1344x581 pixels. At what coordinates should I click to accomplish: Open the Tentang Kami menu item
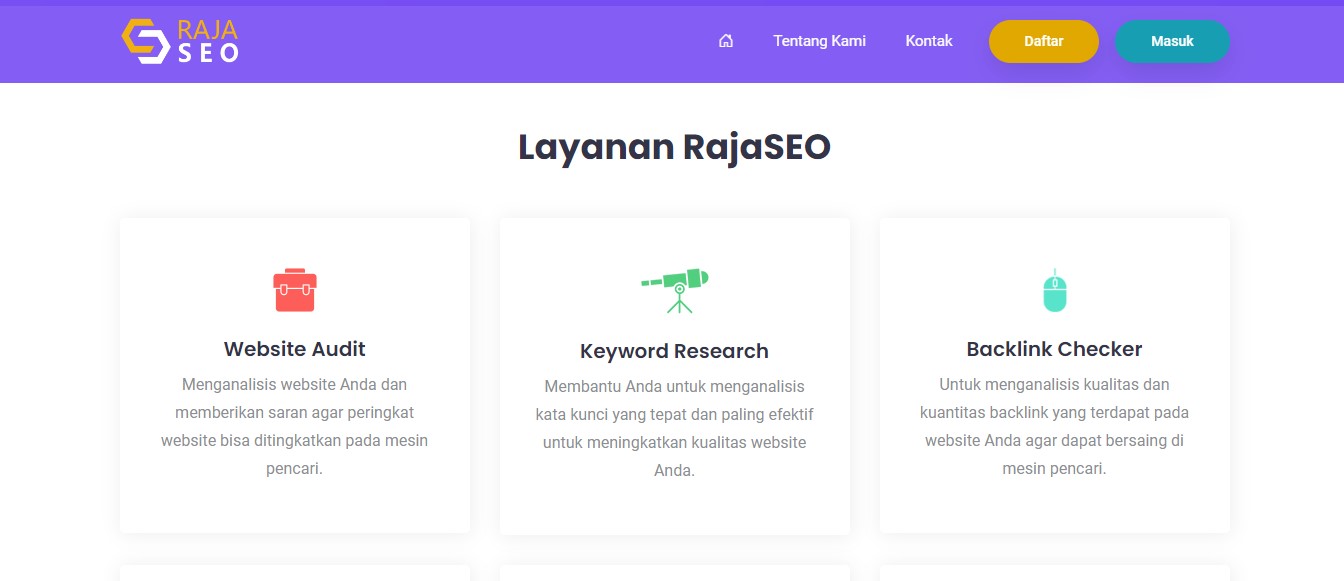click(819, 41)
